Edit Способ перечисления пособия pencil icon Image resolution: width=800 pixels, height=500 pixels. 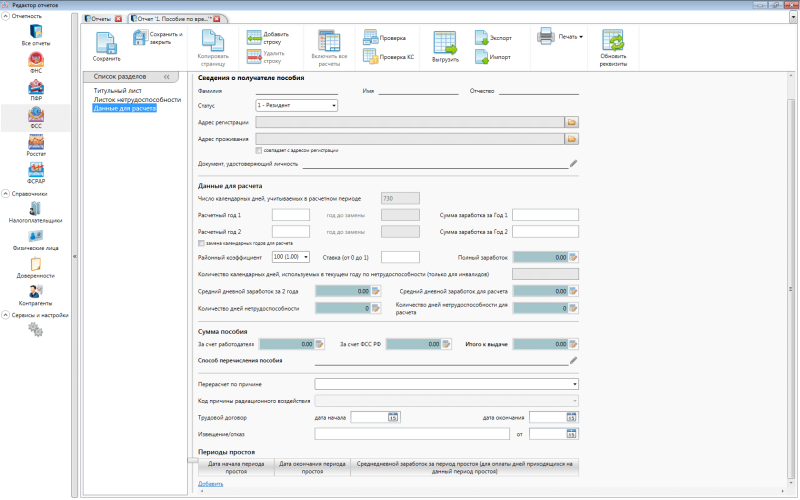[x=573, y=360]
